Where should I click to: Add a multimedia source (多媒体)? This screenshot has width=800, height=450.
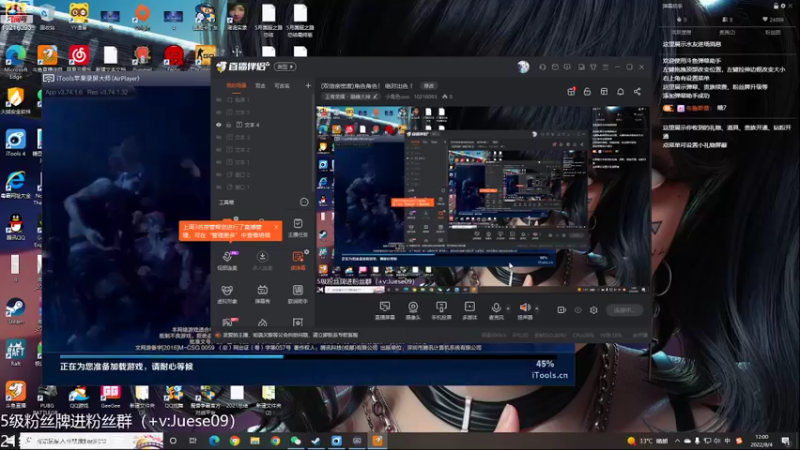tap(469, 310)
